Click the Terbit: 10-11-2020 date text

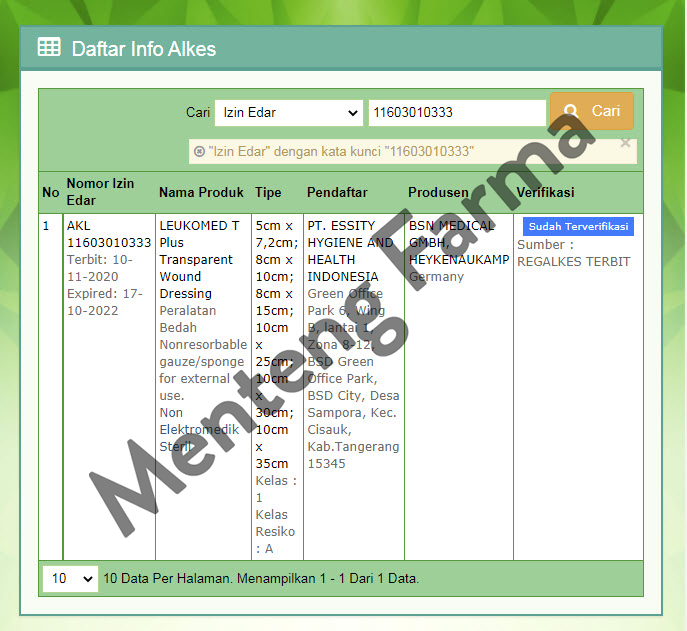click(100, 268)
